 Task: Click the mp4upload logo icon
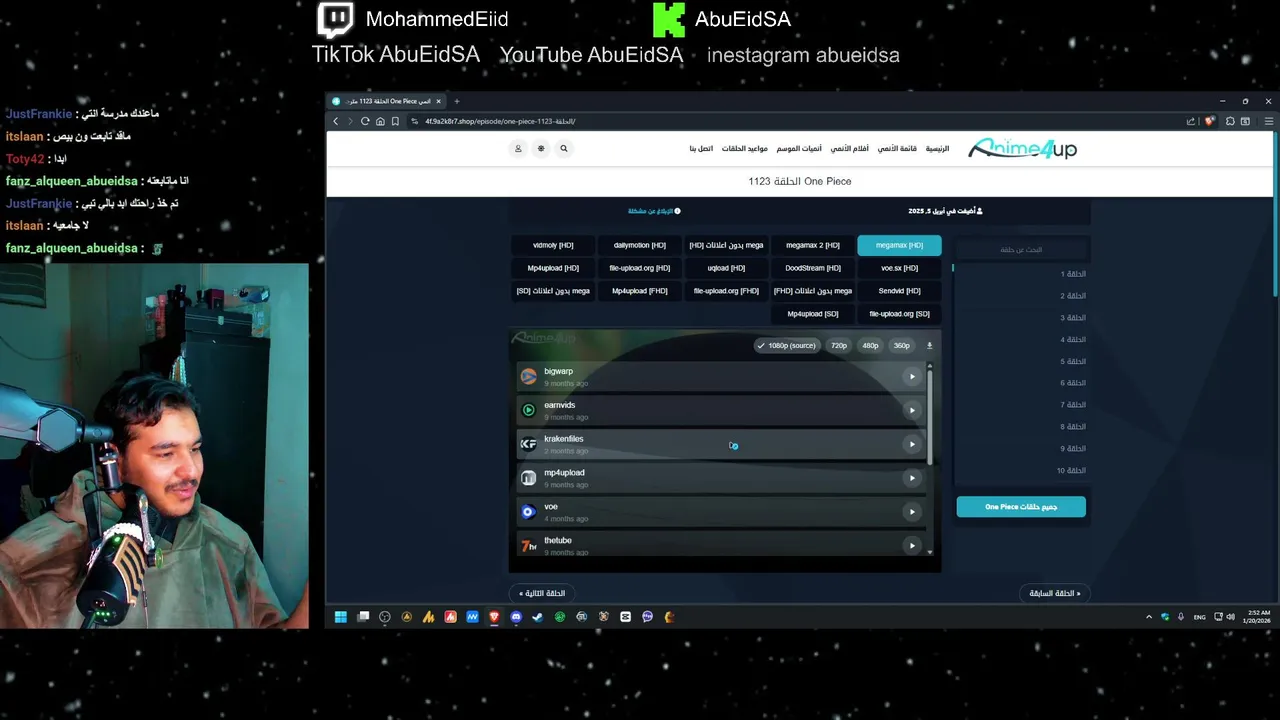pos(528,478)
